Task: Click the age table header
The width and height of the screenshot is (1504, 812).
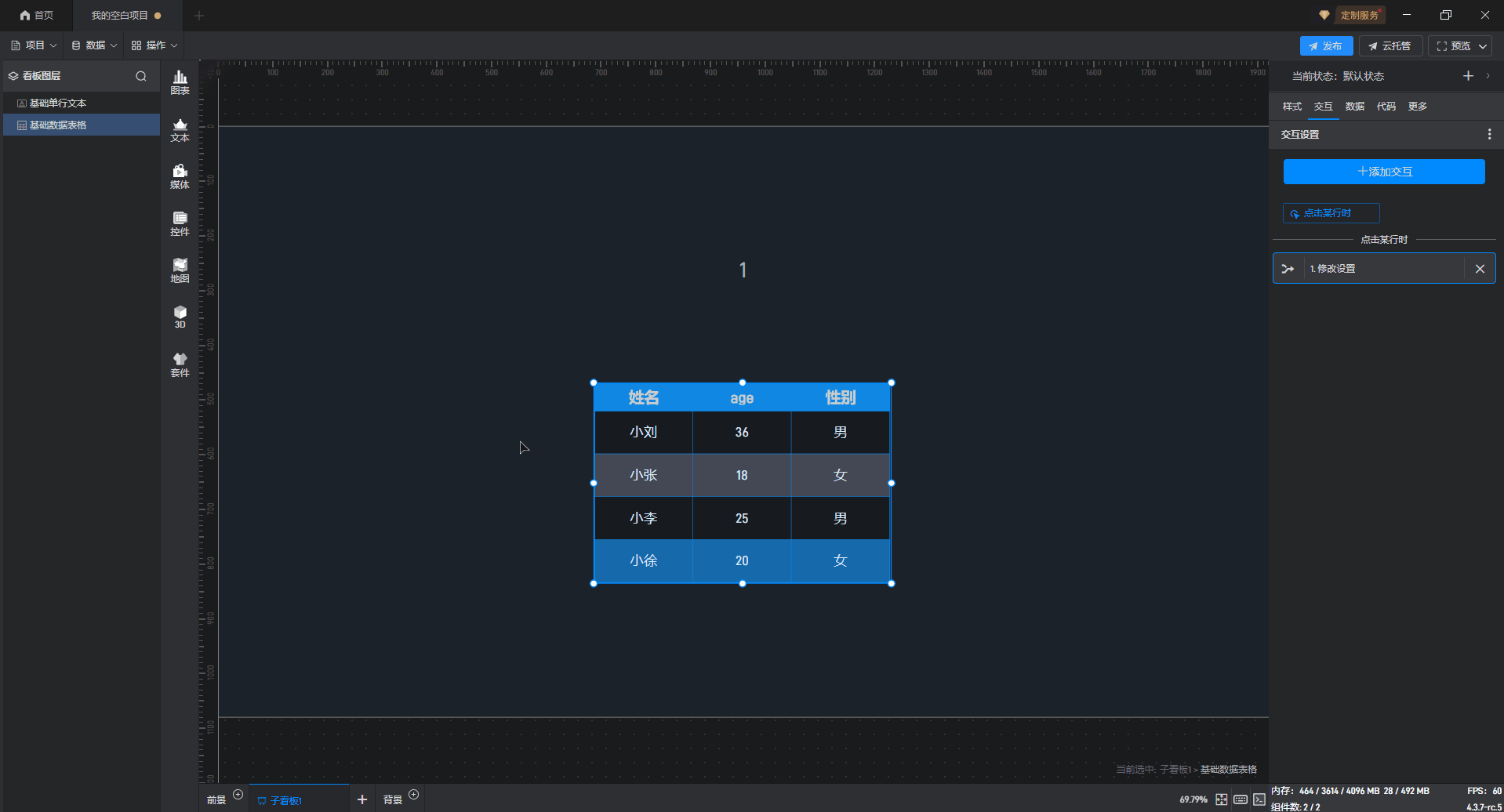Action: click(x=742, y=398)
